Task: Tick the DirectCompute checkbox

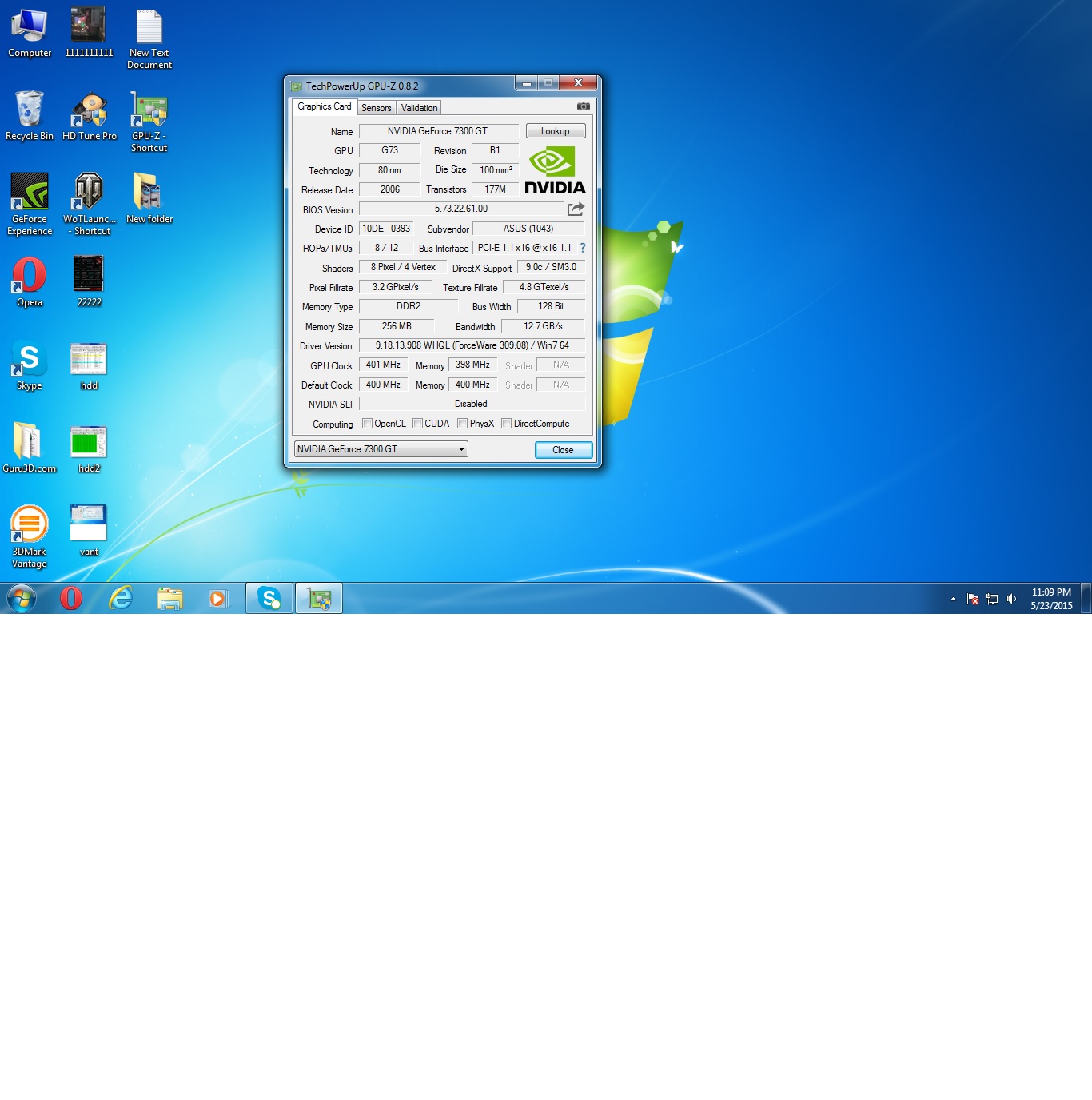Action: [x=506, y=424]
